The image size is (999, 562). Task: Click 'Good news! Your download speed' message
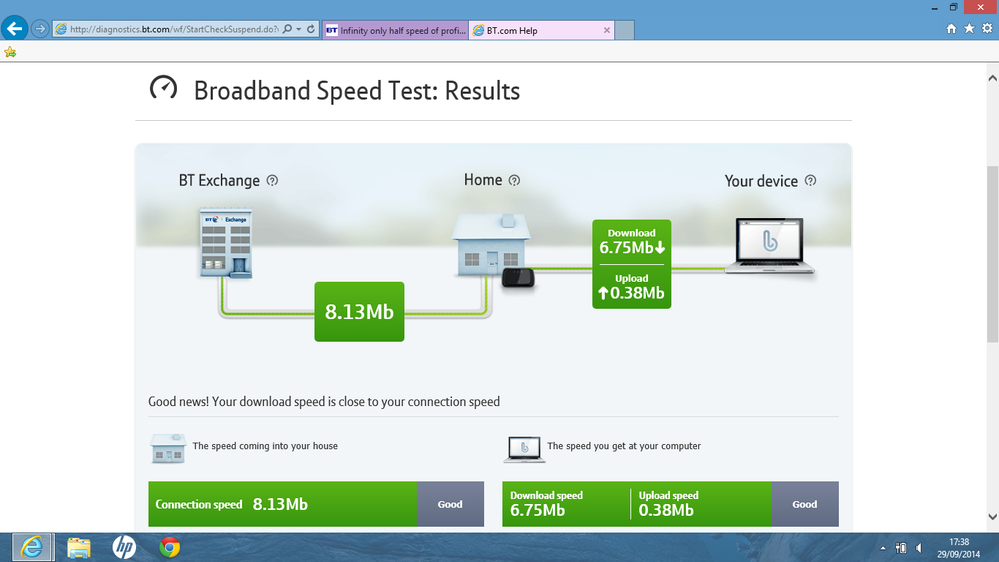[x=324, y=401]
